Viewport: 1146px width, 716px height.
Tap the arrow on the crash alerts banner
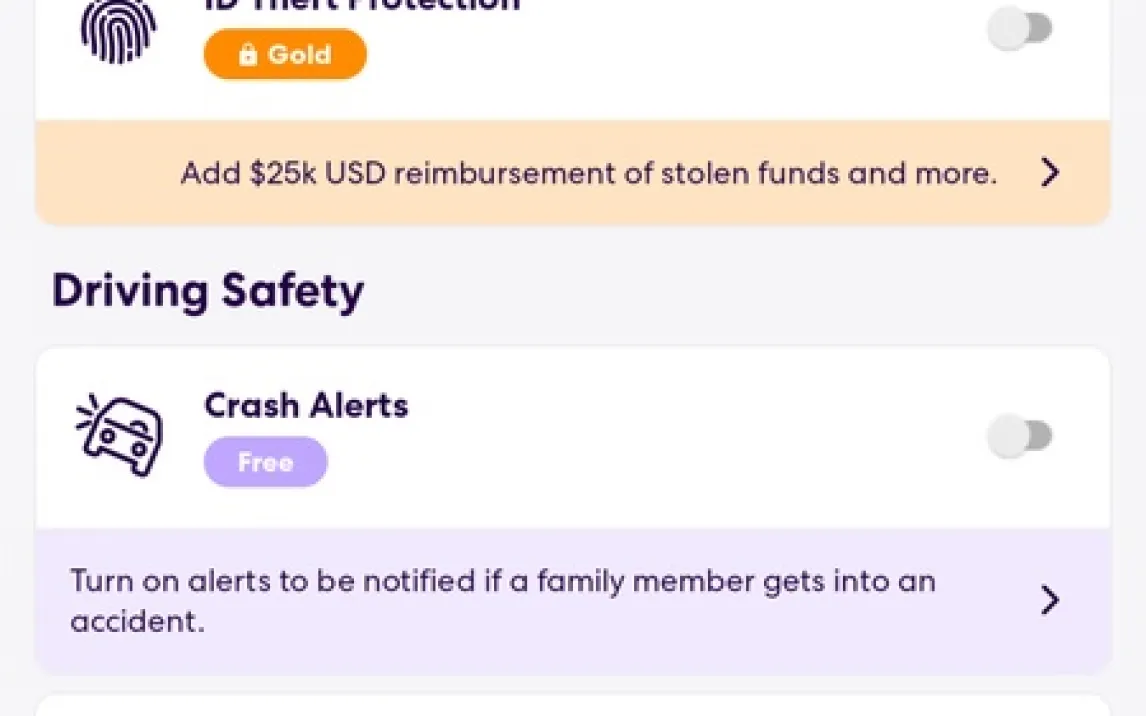pos(1049,600)
